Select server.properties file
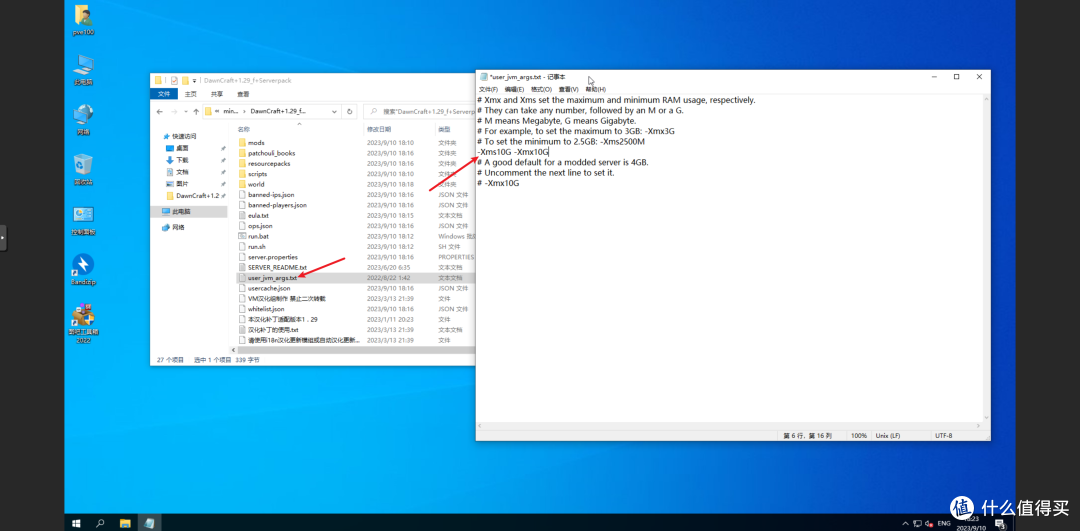 [273, 257]
